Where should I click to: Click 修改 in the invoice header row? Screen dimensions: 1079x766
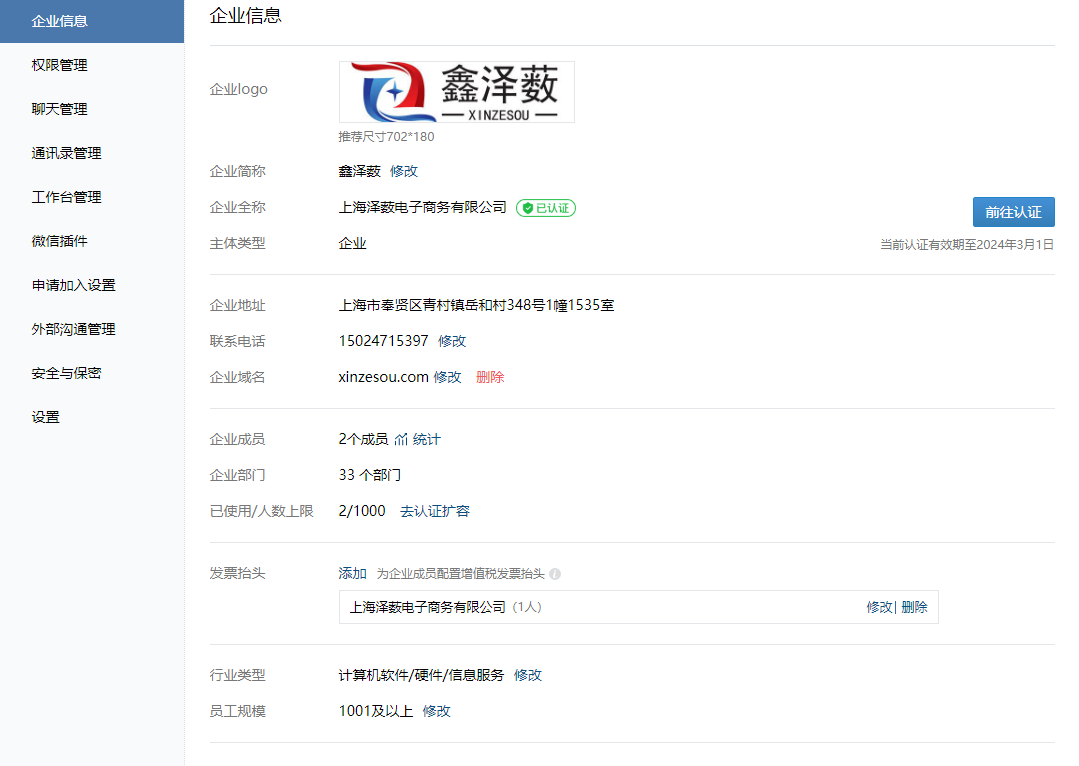[x=879, y=607]
